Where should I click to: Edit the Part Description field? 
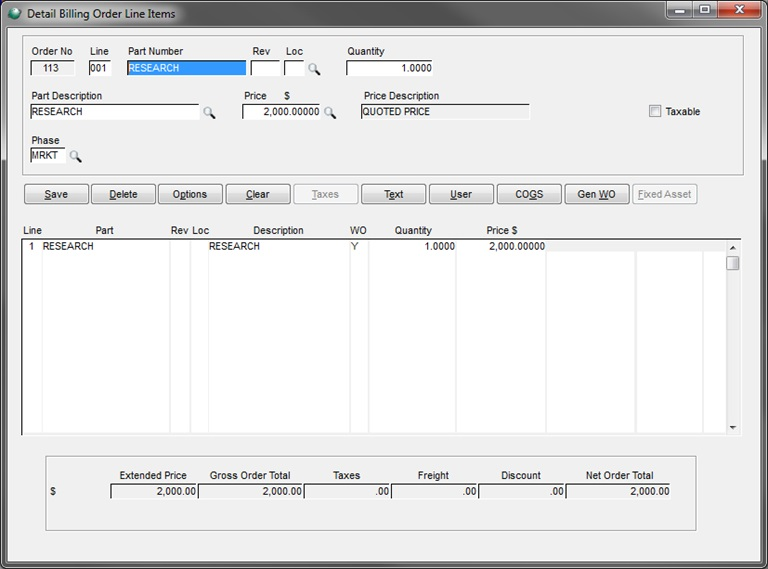115,112
